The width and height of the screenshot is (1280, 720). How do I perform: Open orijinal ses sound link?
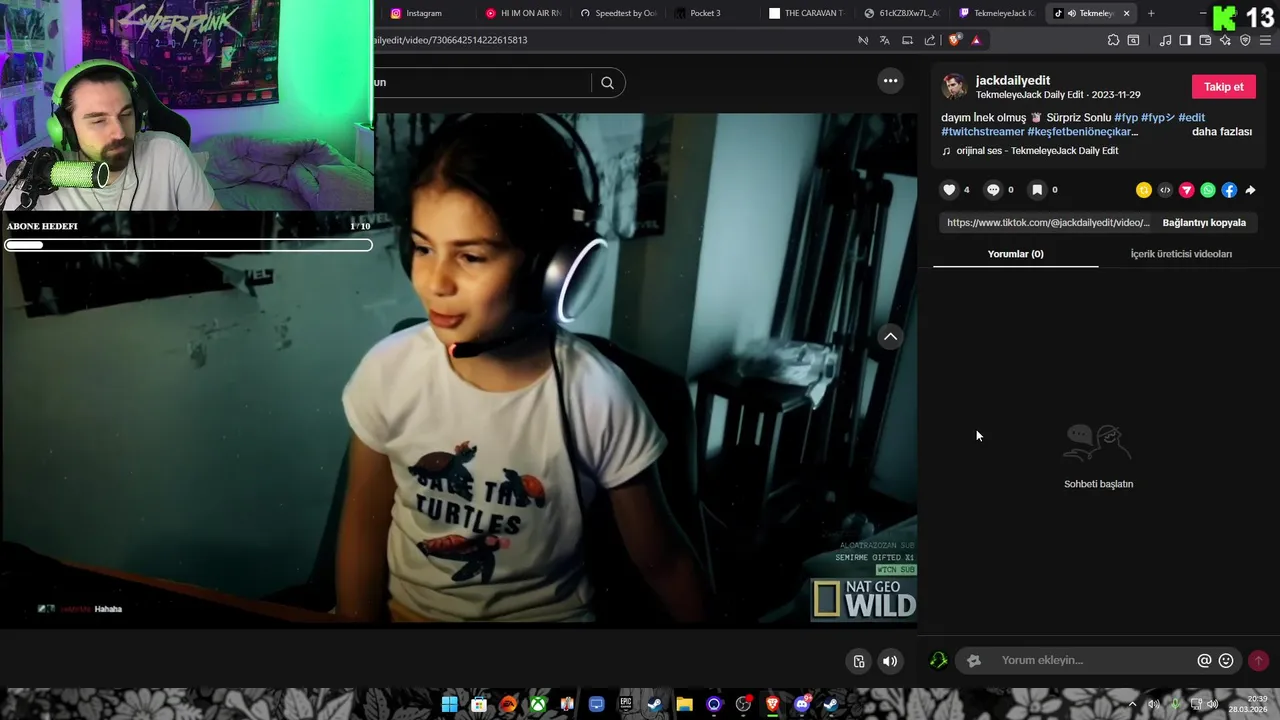[x=1037, y=151]
